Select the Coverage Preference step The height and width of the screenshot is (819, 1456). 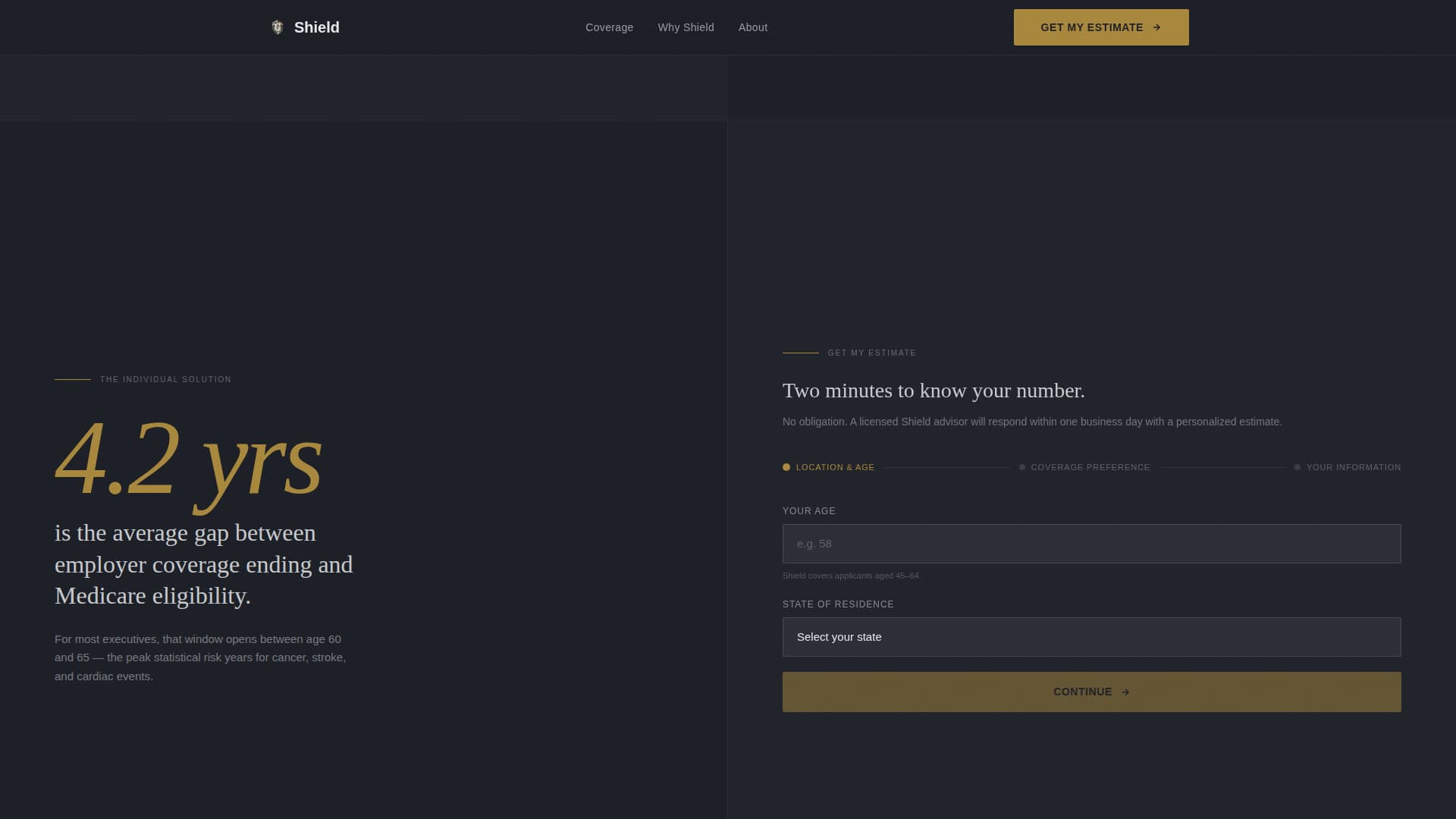[x=1084, y=467]
